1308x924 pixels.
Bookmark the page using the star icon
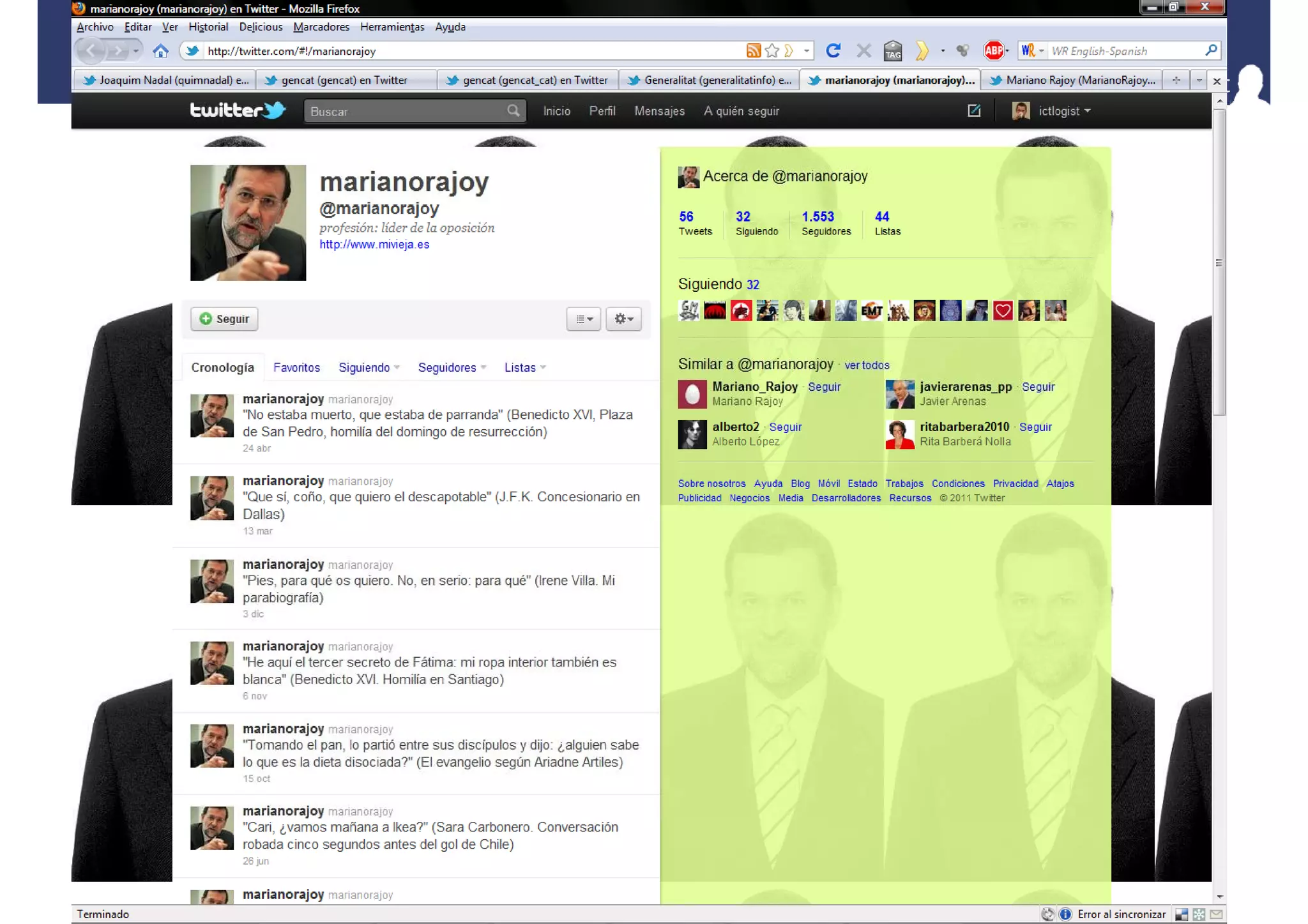click(x=772, y=51)
